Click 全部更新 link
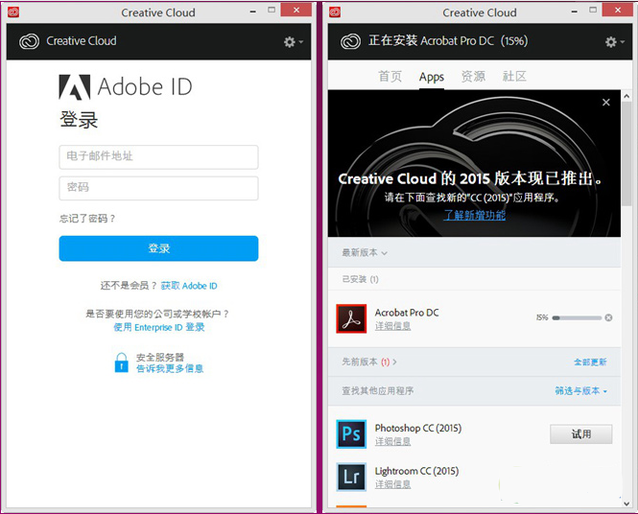 click(590, 362)
